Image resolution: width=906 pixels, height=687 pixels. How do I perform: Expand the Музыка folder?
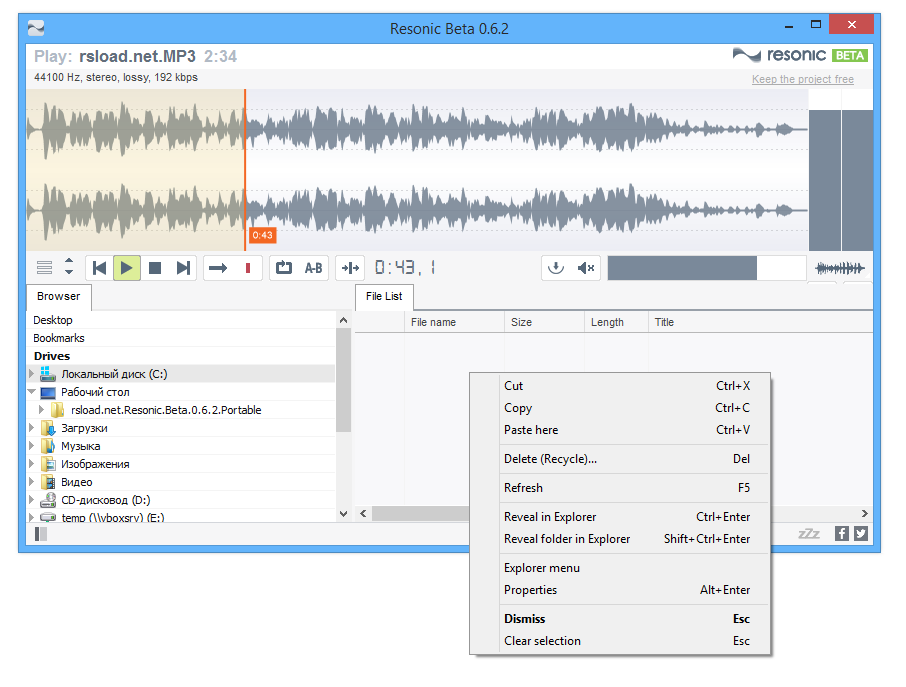click(x=32, y=446)
